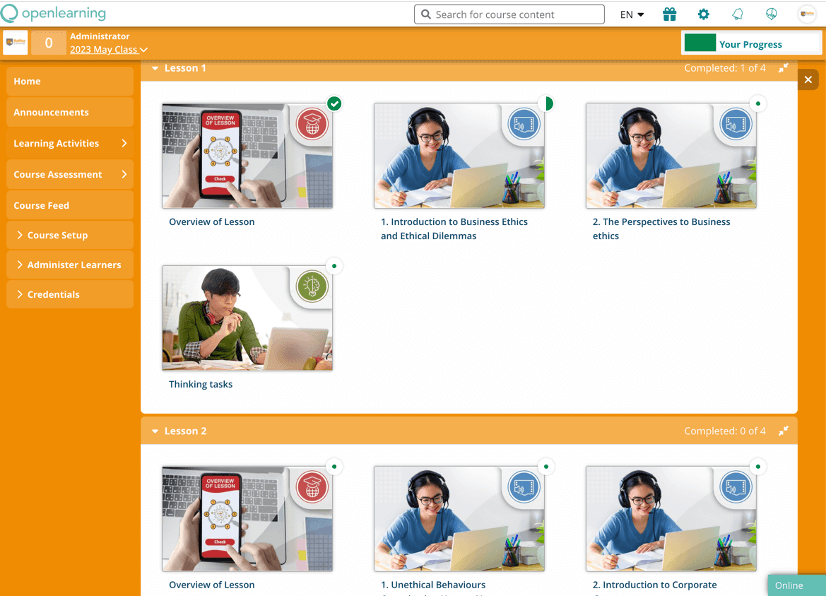Click the OpenLearning logo
Screen dimensions: 826x596
(x=54, y=14)
